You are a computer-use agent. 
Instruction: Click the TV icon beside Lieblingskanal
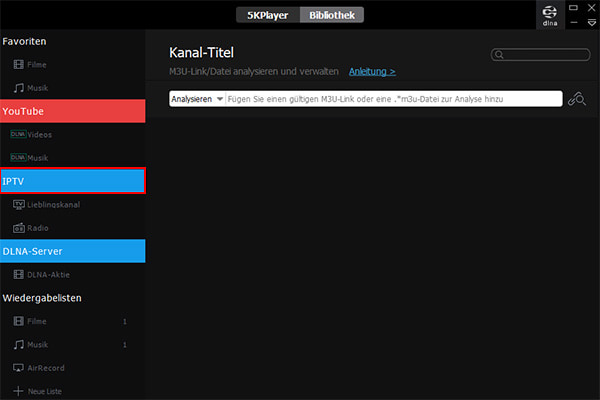[x=19, y=205]
